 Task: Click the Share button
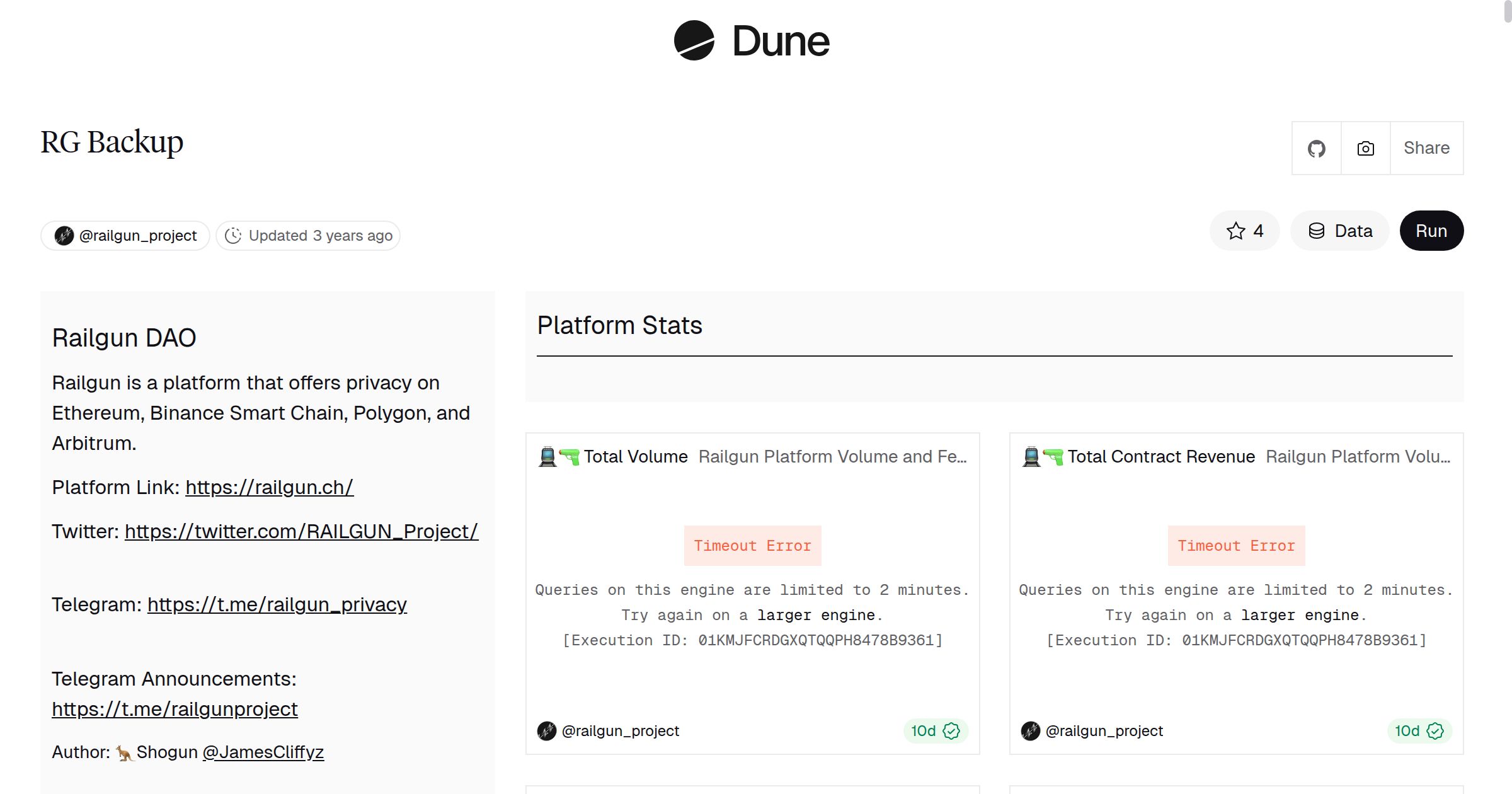(1426, 148)
